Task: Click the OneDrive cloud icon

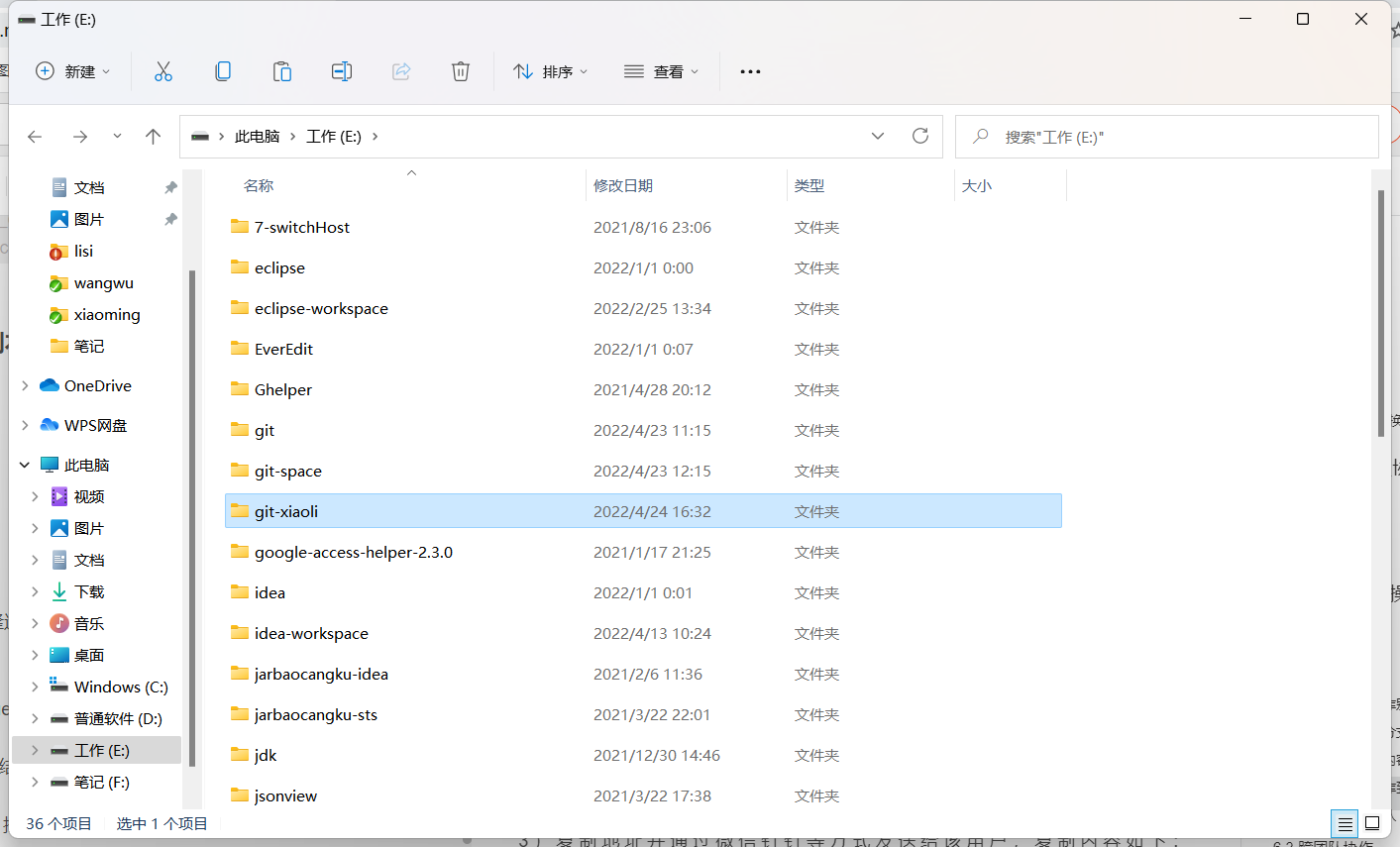Action: (x=50, y=385)
